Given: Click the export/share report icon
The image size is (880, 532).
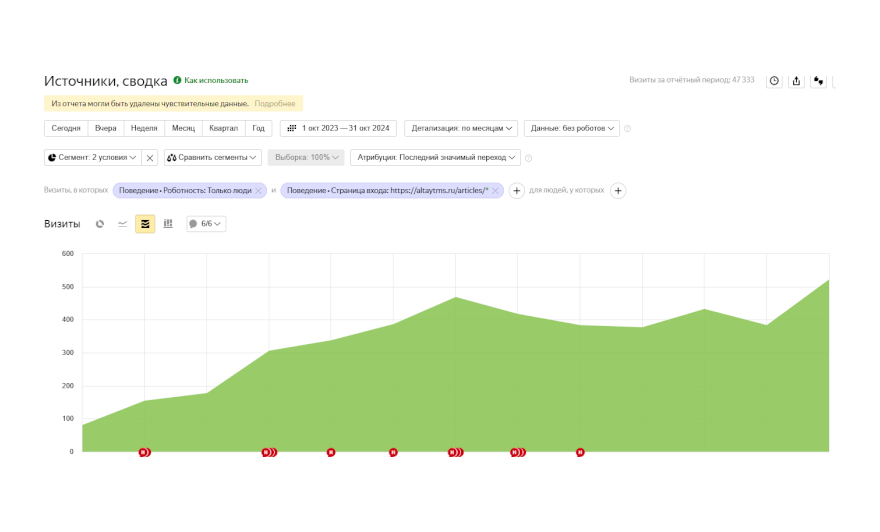Looking at the screenshot, I should tap(796, 81).
